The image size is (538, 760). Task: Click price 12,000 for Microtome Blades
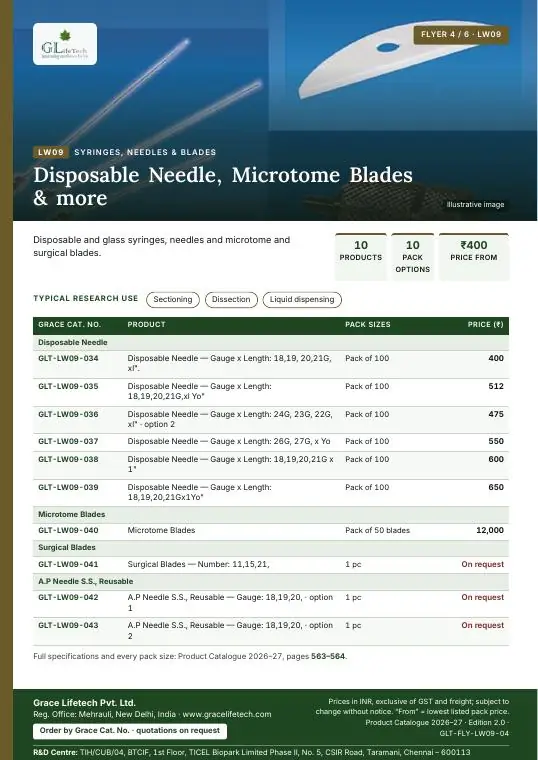pyautogui.click(x=490, y=531)
